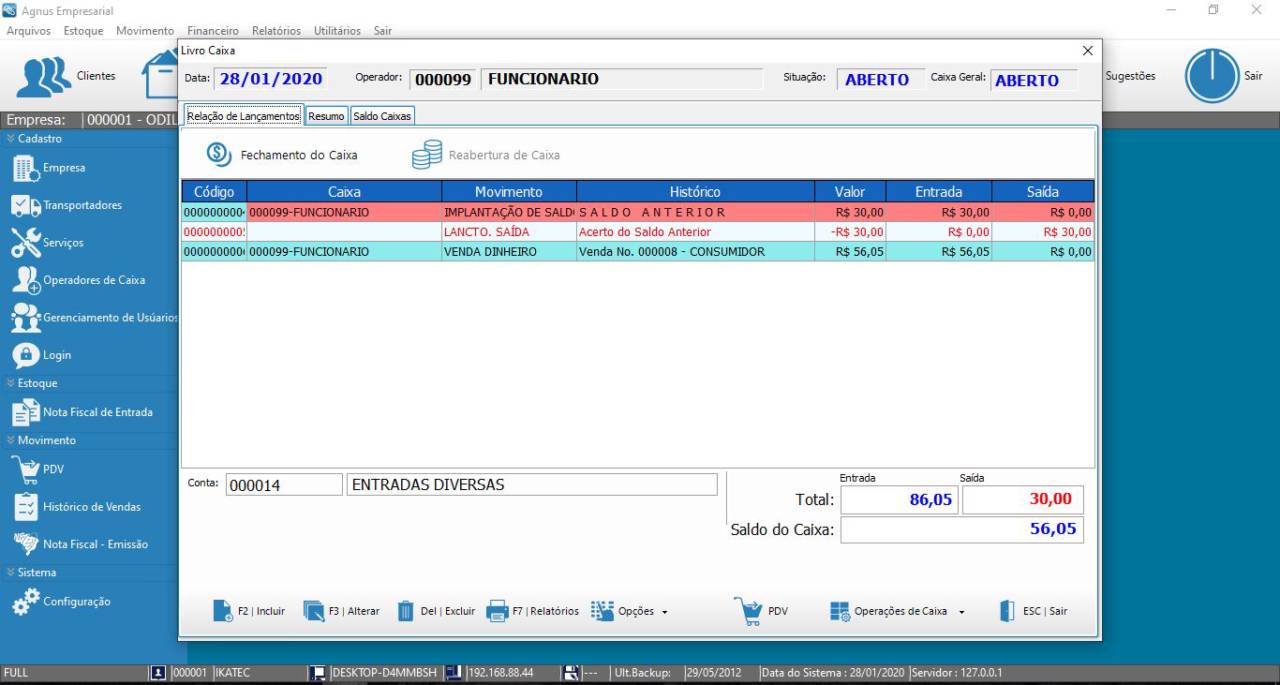Expand the Opções dropdown
Viewport: 1280px width, 685px height.
(630, 611)
